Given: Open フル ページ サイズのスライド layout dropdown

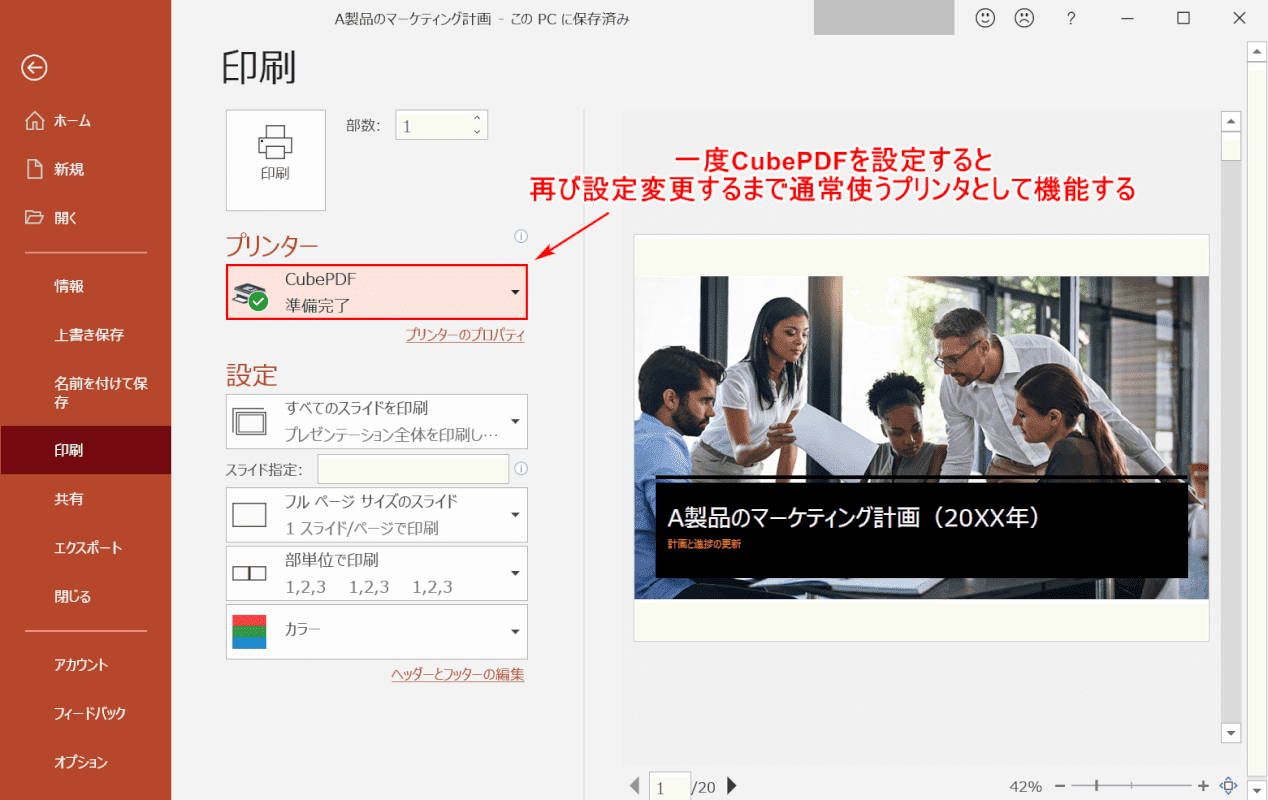Looking at the screenshot, I should 377,514.
